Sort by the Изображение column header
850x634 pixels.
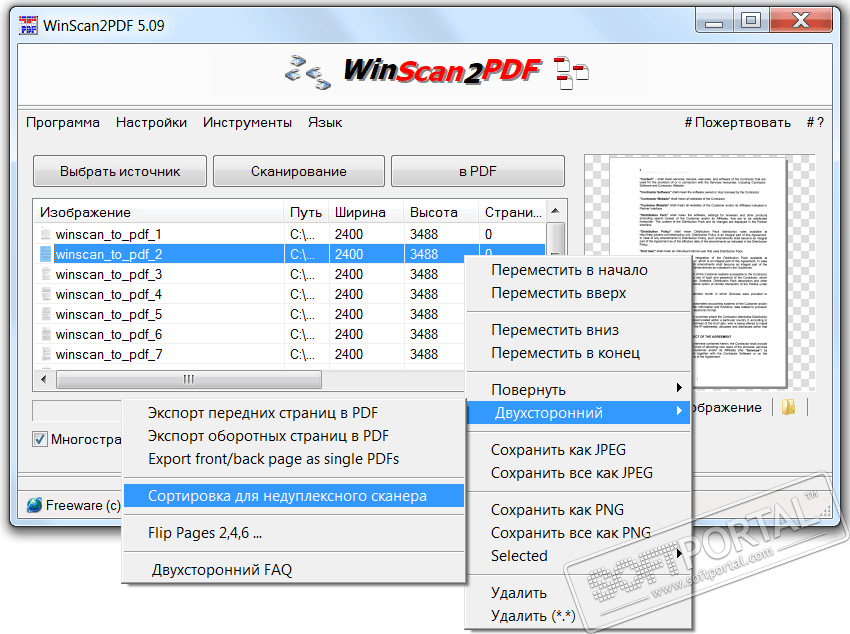coord(159,212)
